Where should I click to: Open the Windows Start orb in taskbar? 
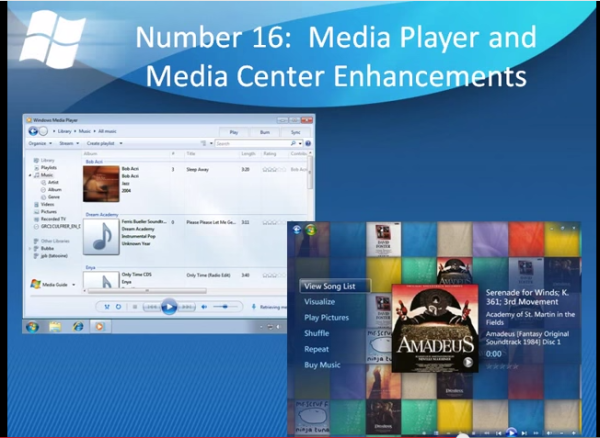click(33, 327)
